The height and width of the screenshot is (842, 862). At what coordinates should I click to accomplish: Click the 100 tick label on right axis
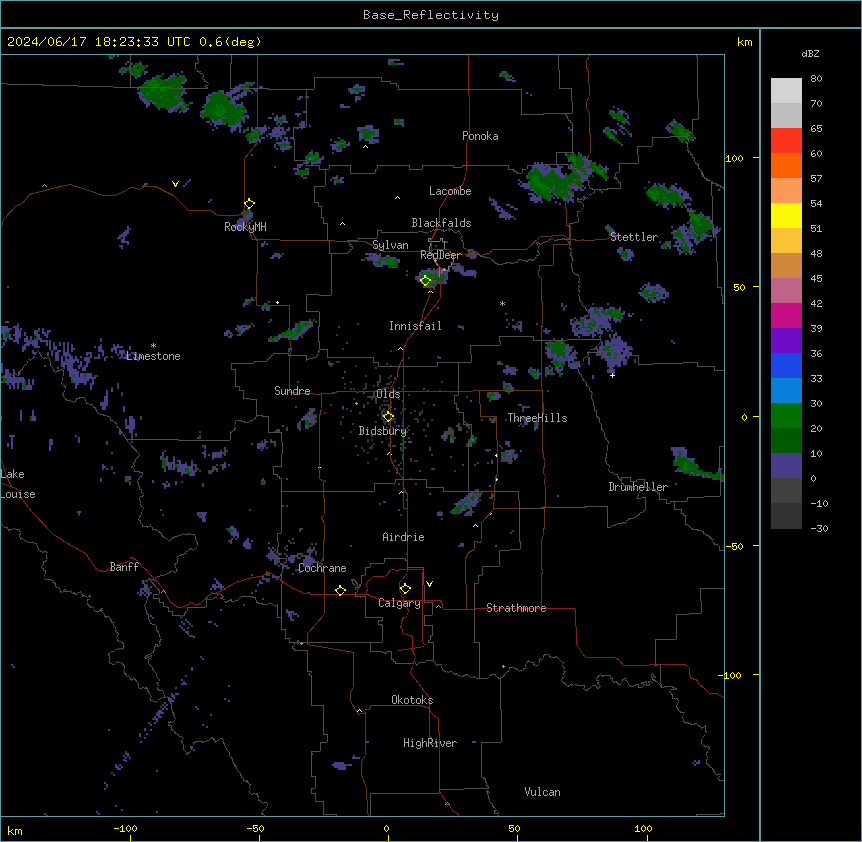click(x=735, y=158)
